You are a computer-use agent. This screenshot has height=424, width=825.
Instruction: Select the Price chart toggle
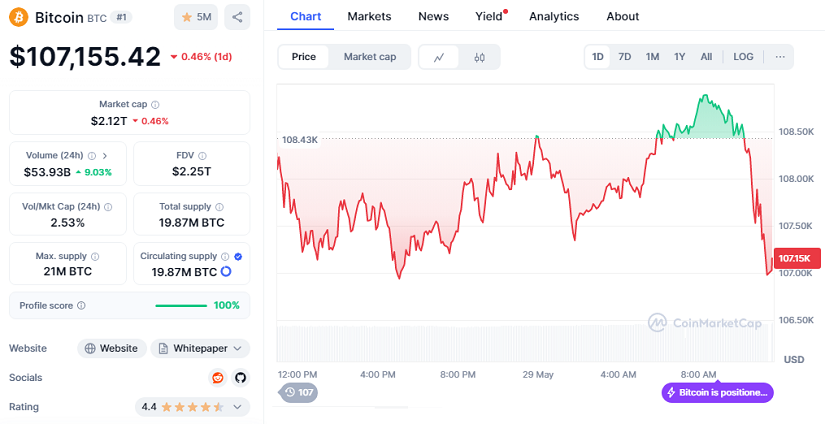[304, 57]
